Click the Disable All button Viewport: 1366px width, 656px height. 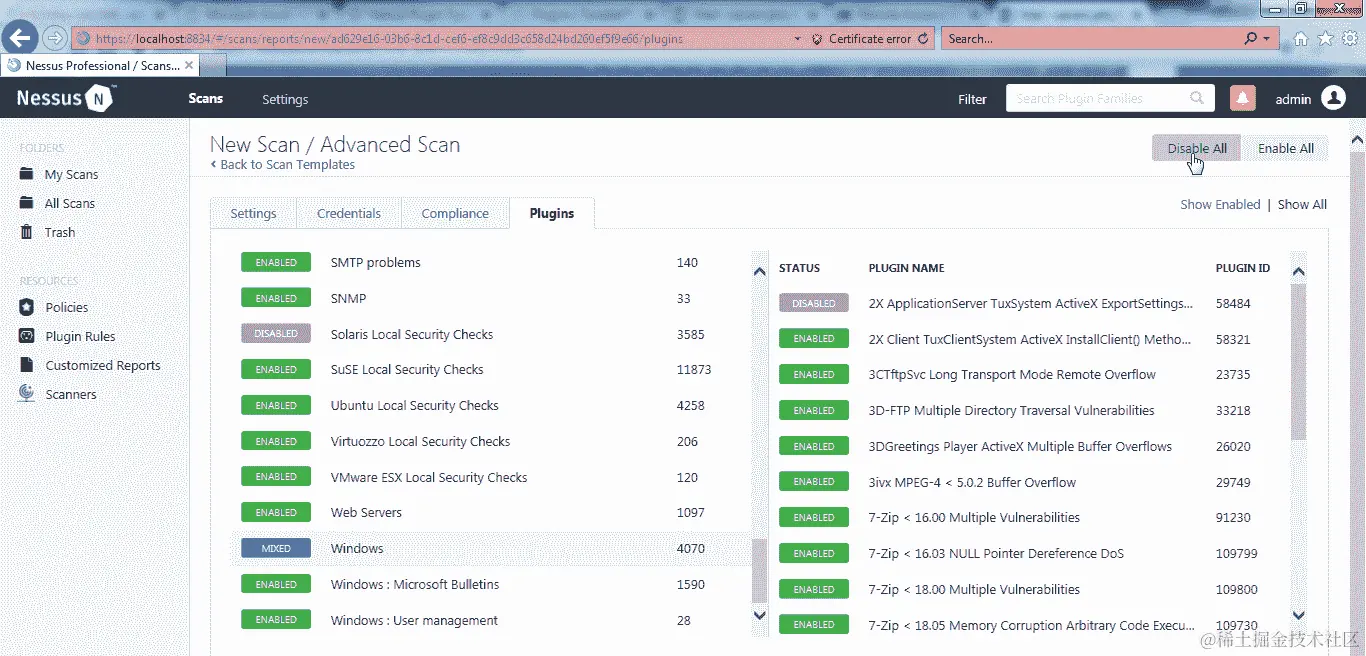1197,148
